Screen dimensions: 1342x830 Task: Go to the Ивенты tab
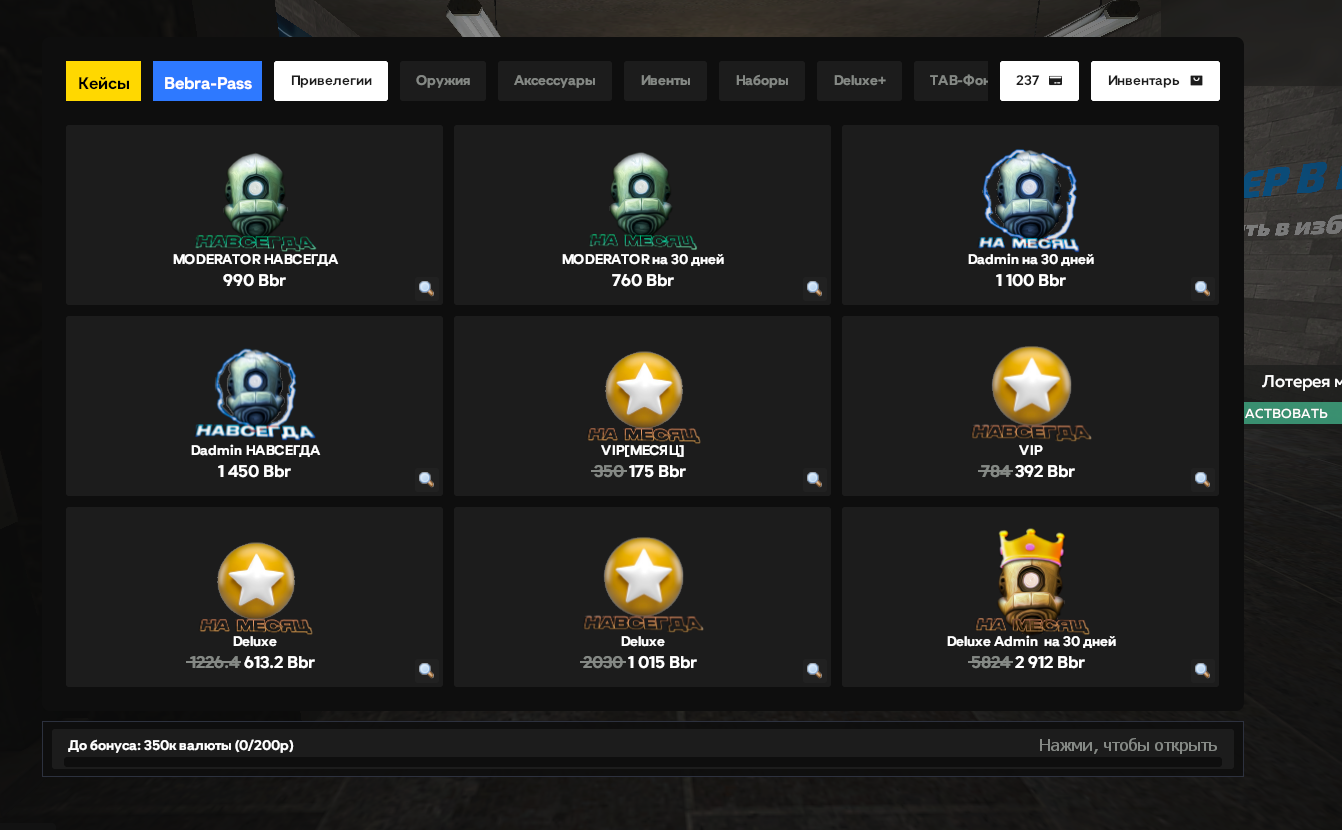coord(665,81)
